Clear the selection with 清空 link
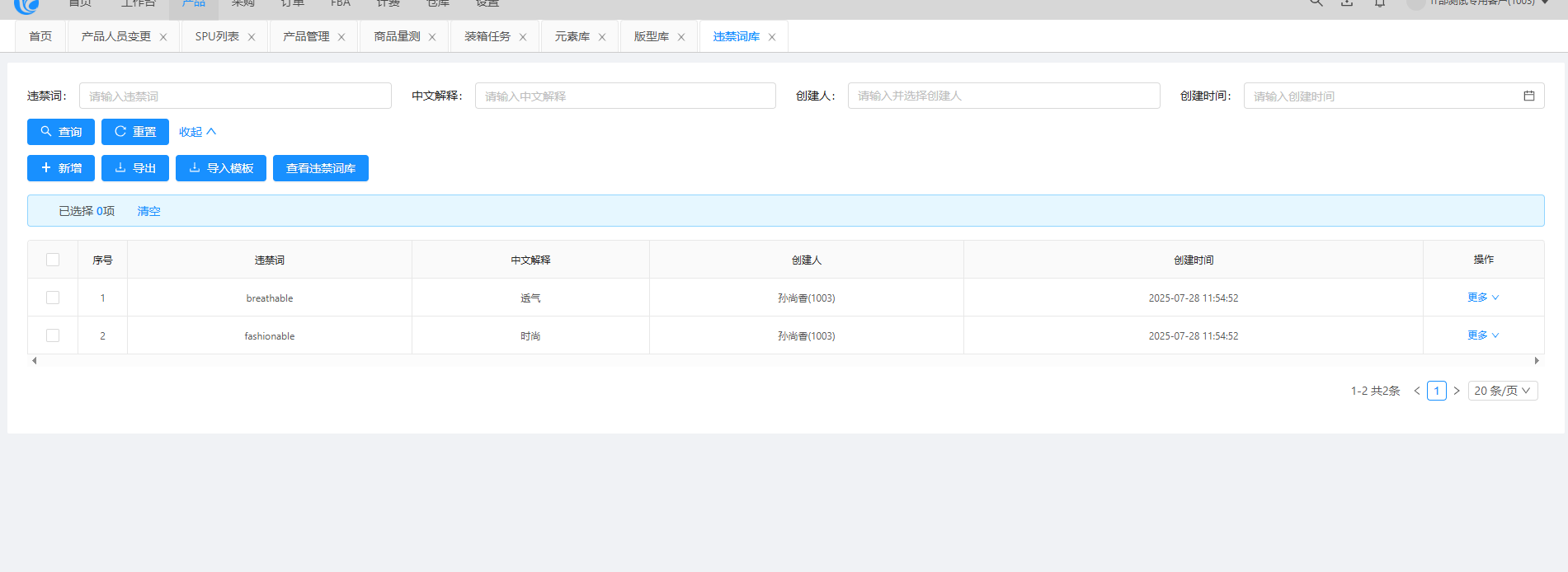This screenshot has height=572, width=1568. [148, 211]
